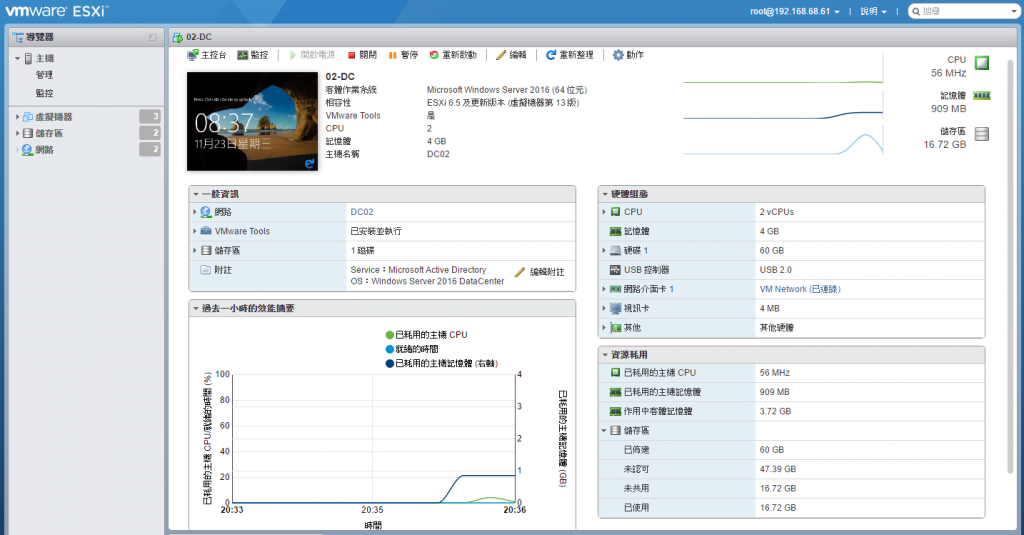1024x535 pixels.
Task: Click the search magnifier icon
Action: click(x=916, y=11)
